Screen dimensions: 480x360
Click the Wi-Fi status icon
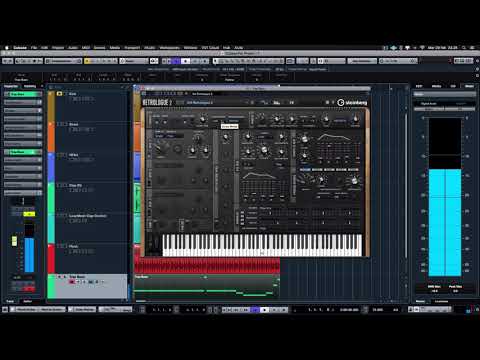click(x=422, y=48)
